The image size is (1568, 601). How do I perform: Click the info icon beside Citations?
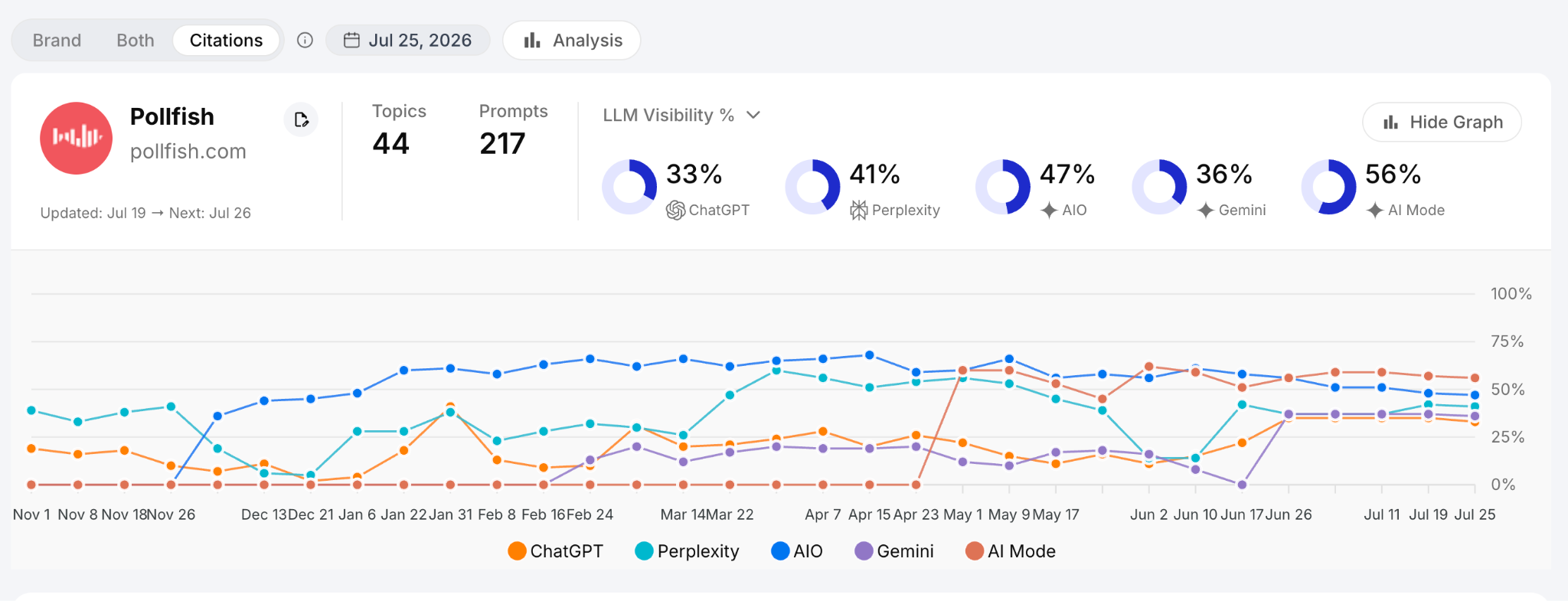(305, 41)
